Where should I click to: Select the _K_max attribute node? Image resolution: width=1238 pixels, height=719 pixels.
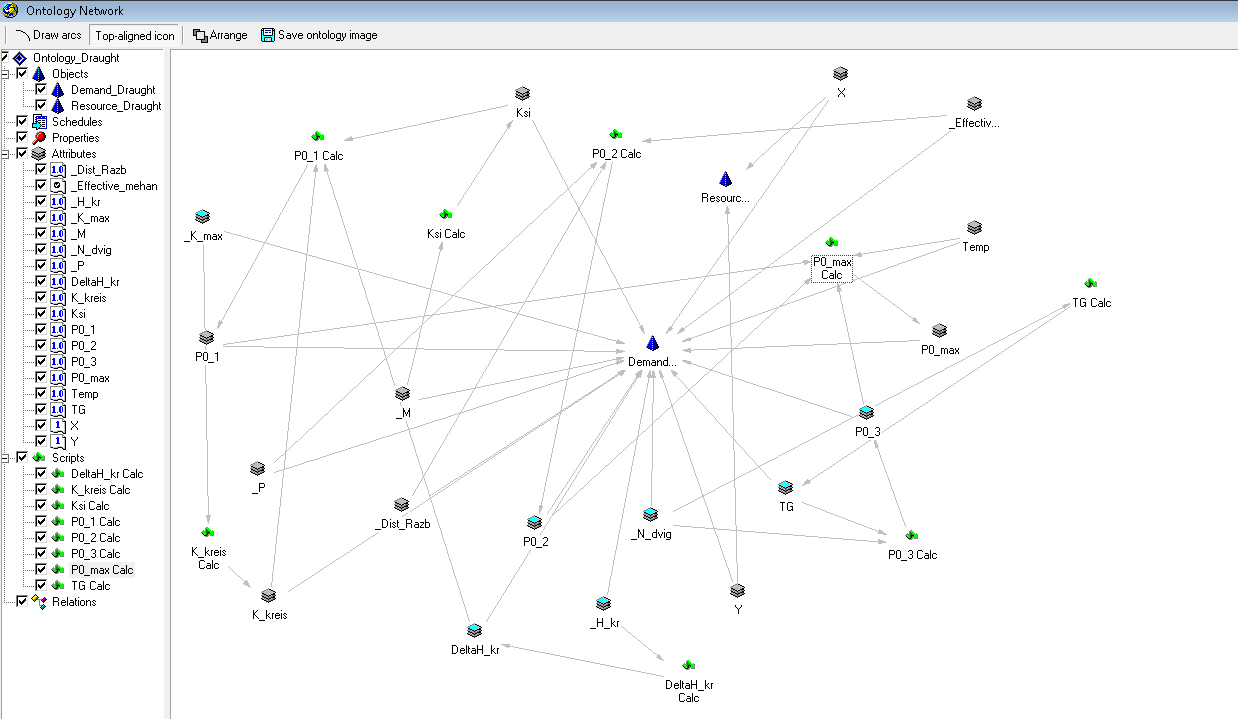click(x=203, y=216)
